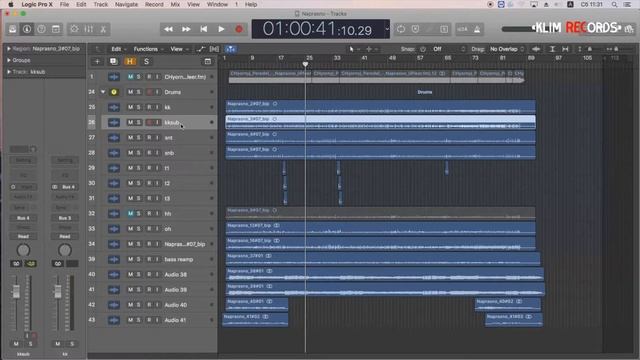Toggle the Metronome click

(x=477, y=29)
